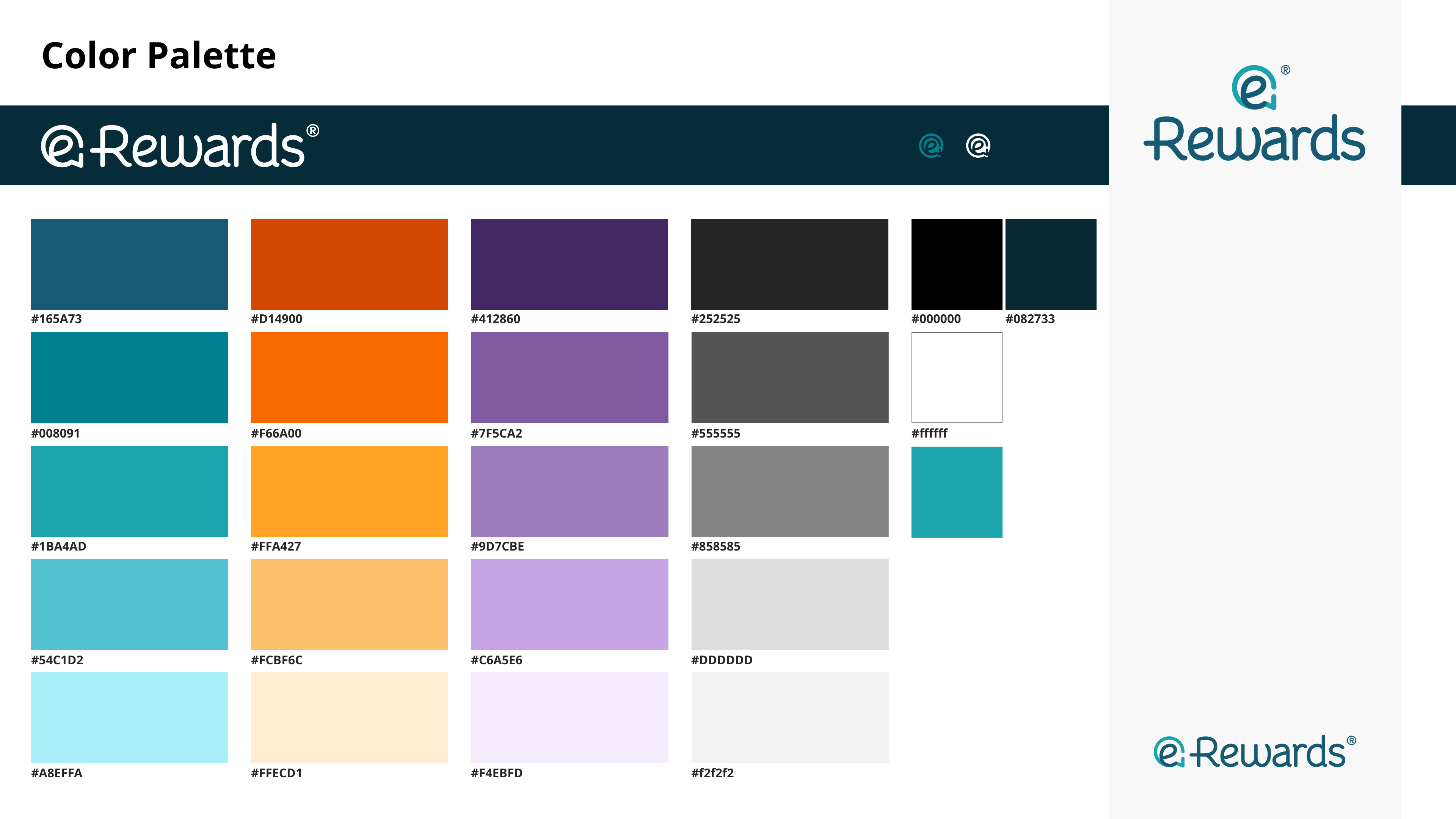The height and width of the screenshot is (819, 1456).
Task: Click the Color Palette heading text
Action: (159, 56)
